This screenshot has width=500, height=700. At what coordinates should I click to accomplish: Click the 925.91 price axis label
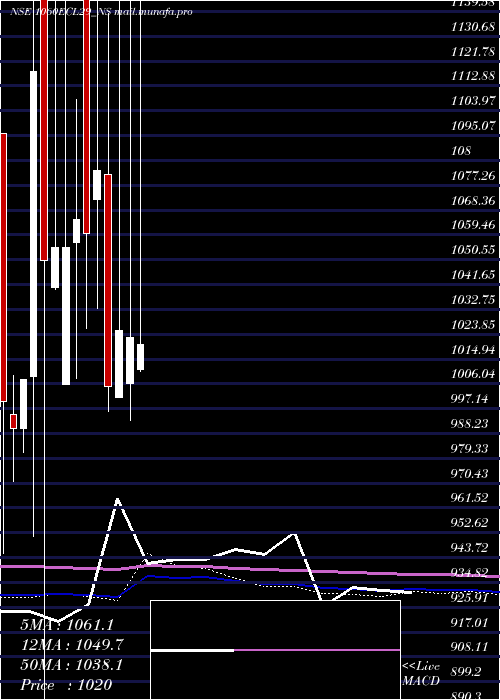470,597
